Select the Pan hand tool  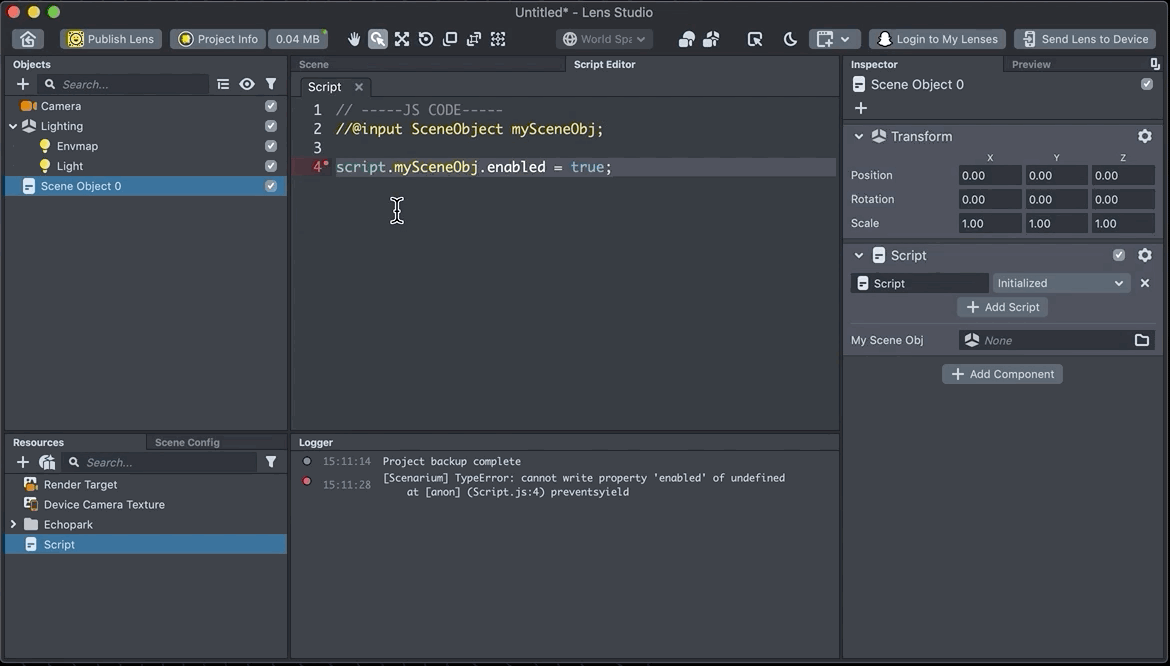pos(354,39)
